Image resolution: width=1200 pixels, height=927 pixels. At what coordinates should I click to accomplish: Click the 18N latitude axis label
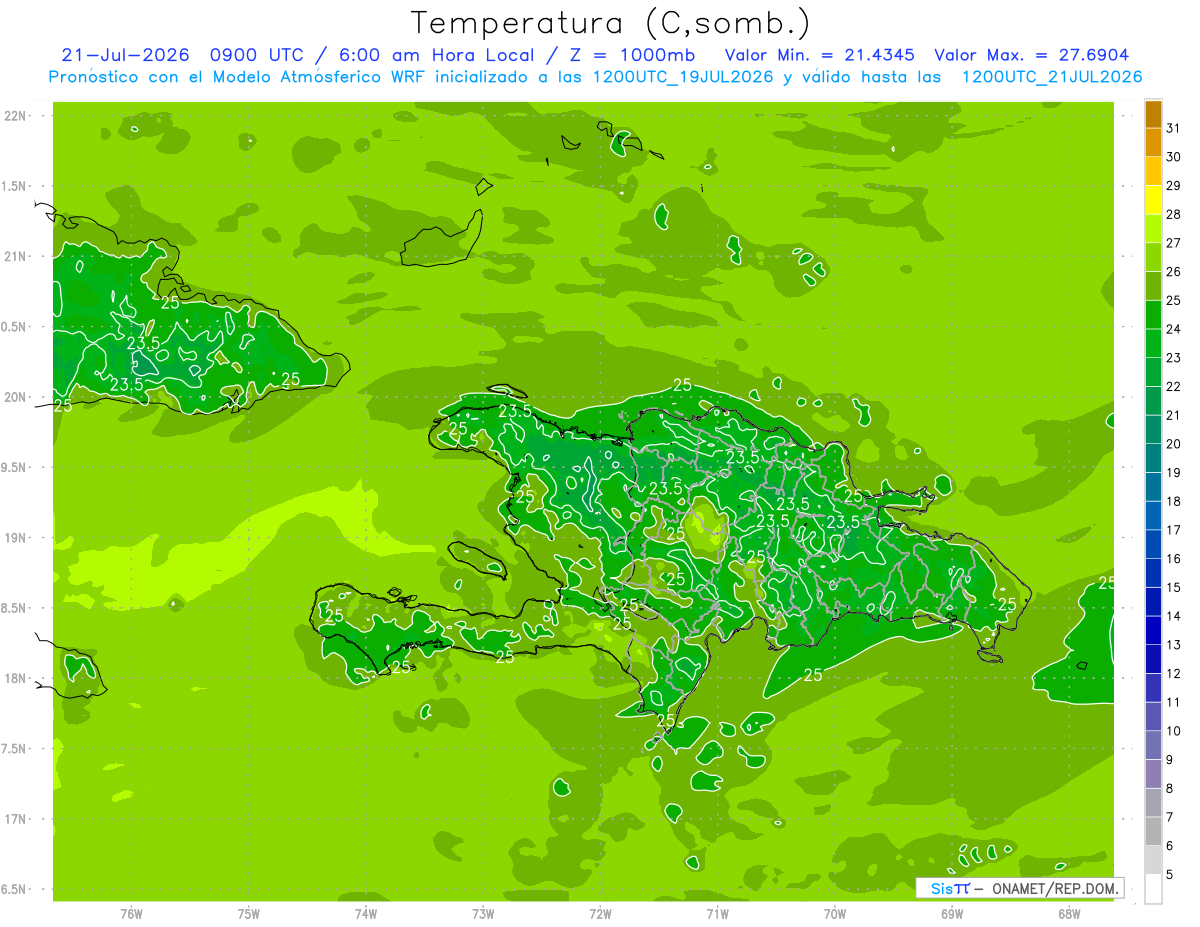coord(16,679)
